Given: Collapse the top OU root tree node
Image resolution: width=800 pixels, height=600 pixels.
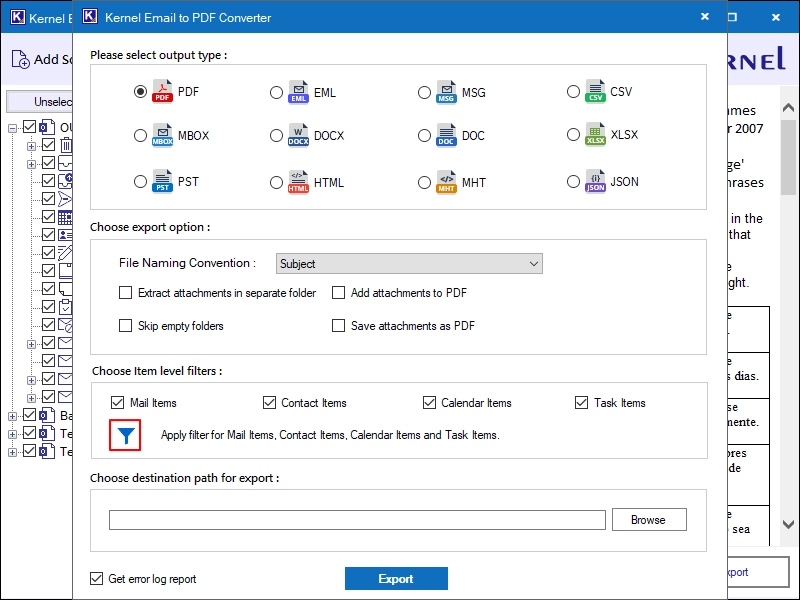Looking at the screenshot, I should click(12, 129).
